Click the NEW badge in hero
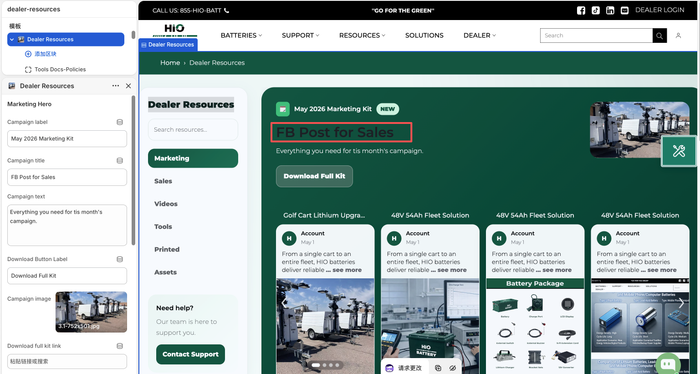The height and width of the screenshot is (374, 700). click(388, 109)
